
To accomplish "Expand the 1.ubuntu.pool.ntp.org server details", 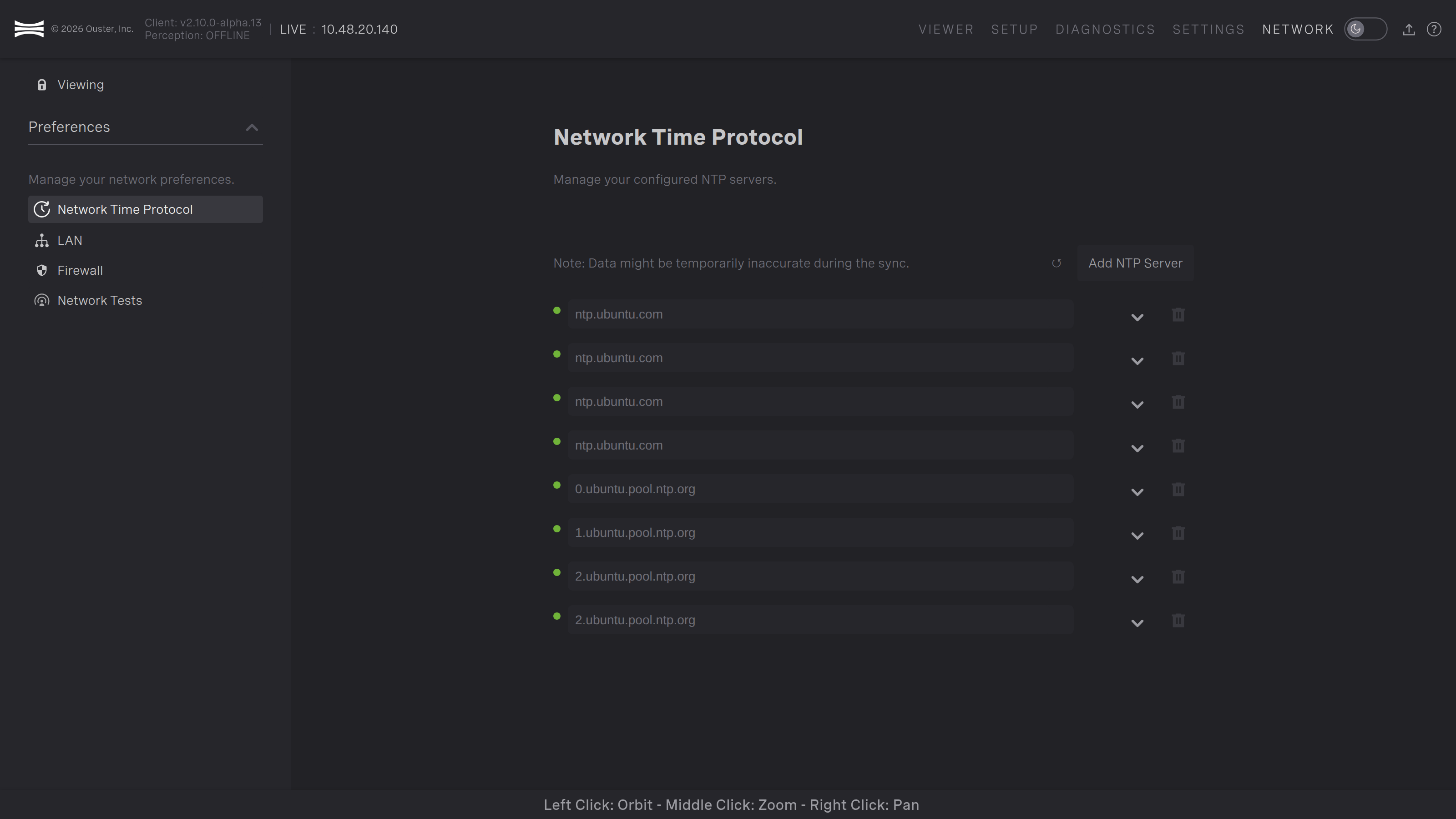I will pos(1137,535).
